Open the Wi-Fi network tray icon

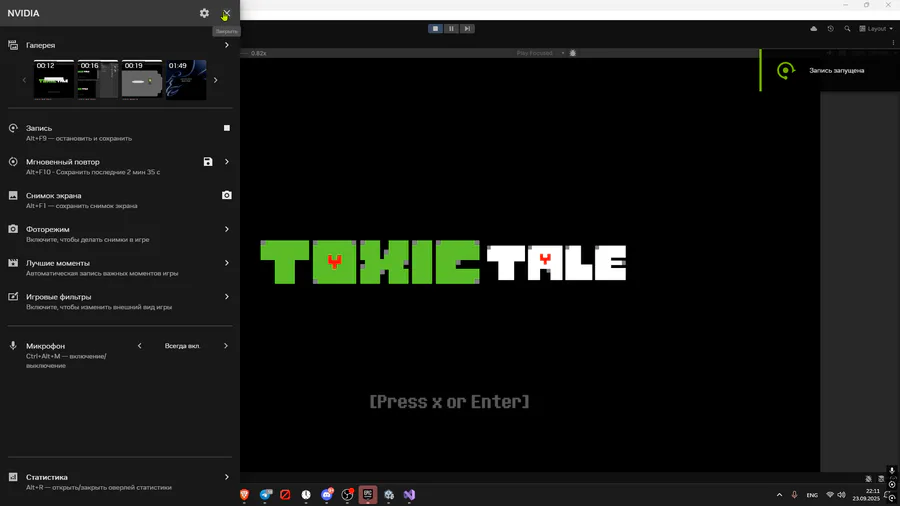click(830, 495)
